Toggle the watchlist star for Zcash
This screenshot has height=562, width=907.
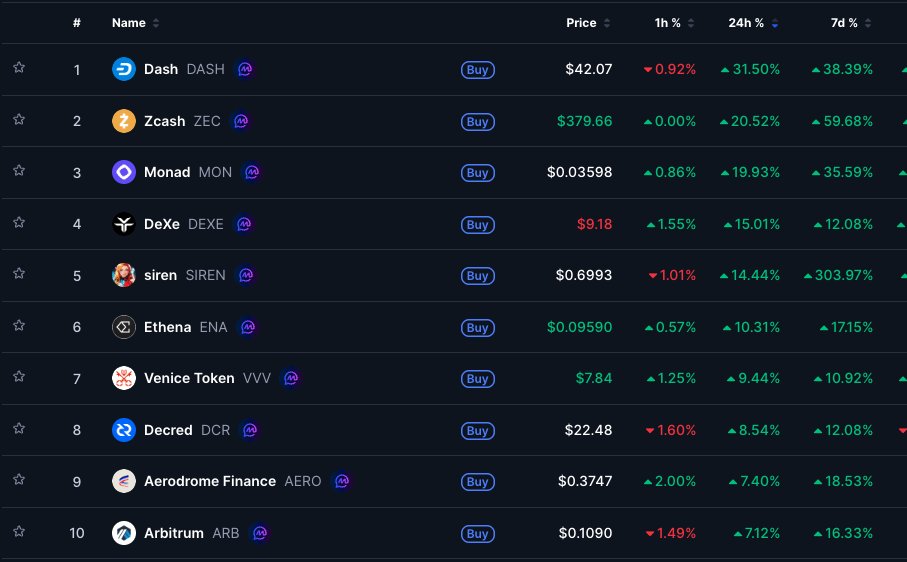tap(19, 120)
